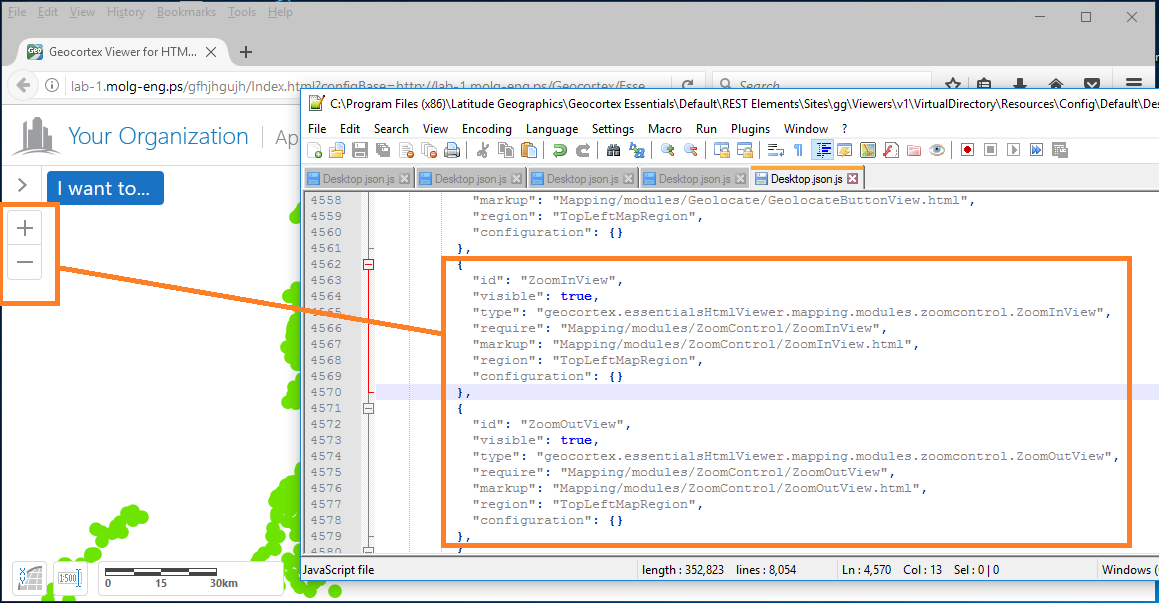The height and width of the screenshot is (603, 1159).
Task: Run macro multiple times icon
Action: pyautogui.click(x=1036, y=150)
